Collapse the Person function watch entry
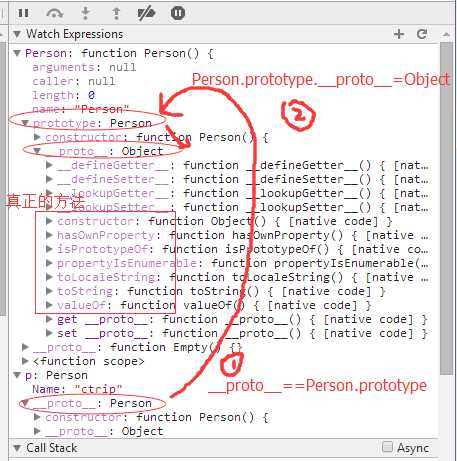 click(17, 53)
